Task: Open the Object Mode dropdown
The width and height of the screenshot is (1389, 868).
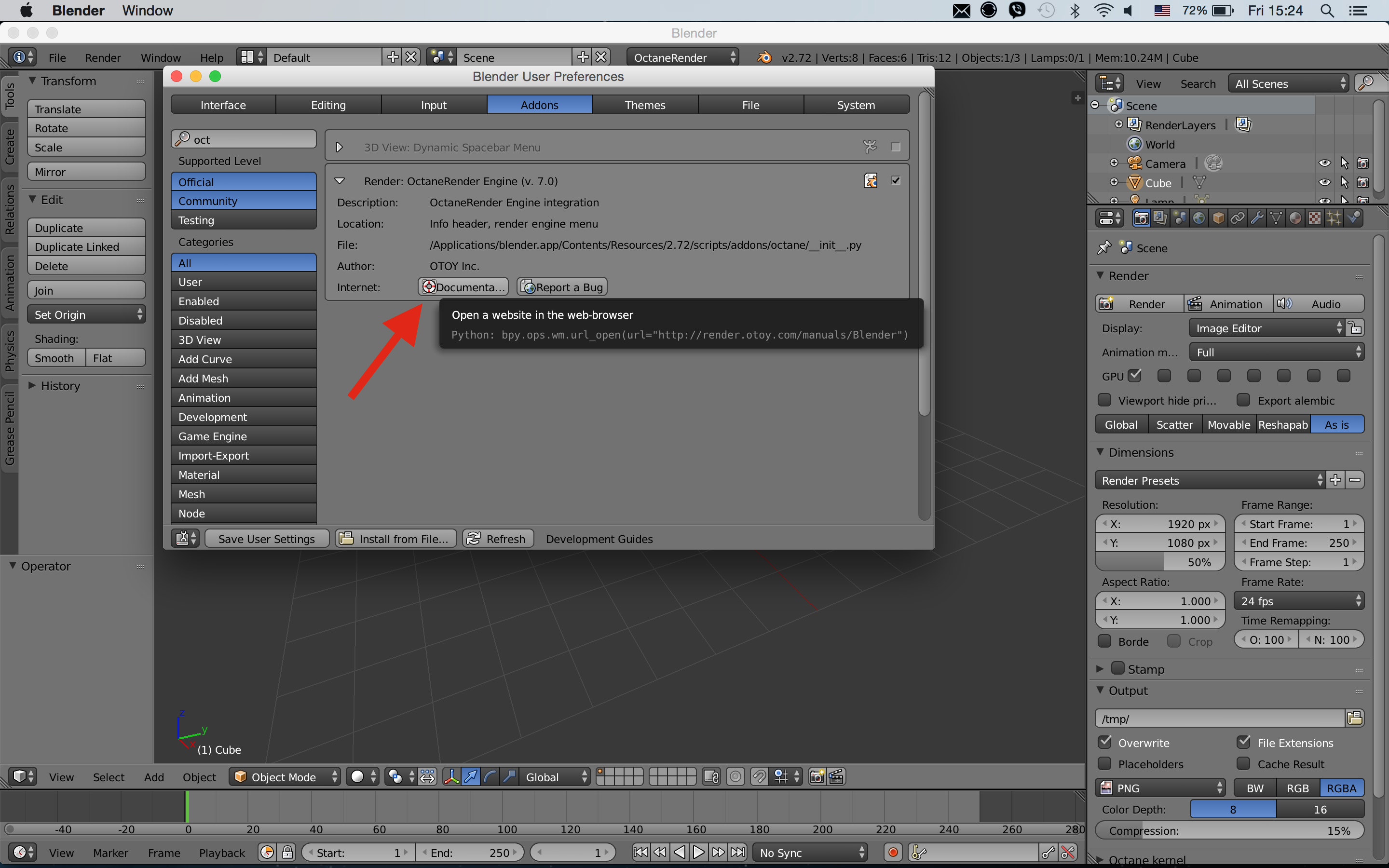Action: (285, 777)
